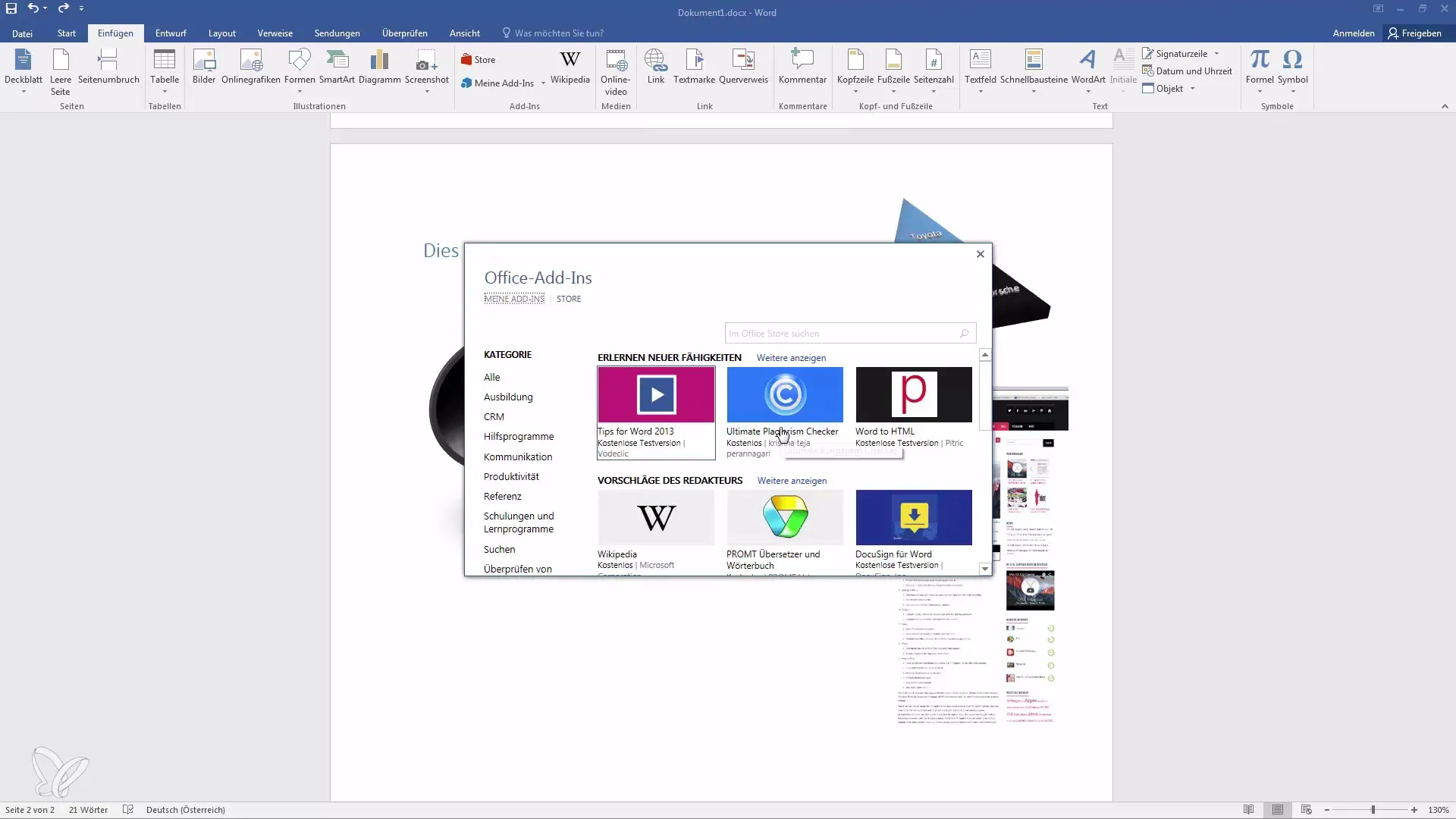Switch to the Entwurf tab
Image resolution: width=1456 pixels, height=819 pixels.
pos(171,33)
